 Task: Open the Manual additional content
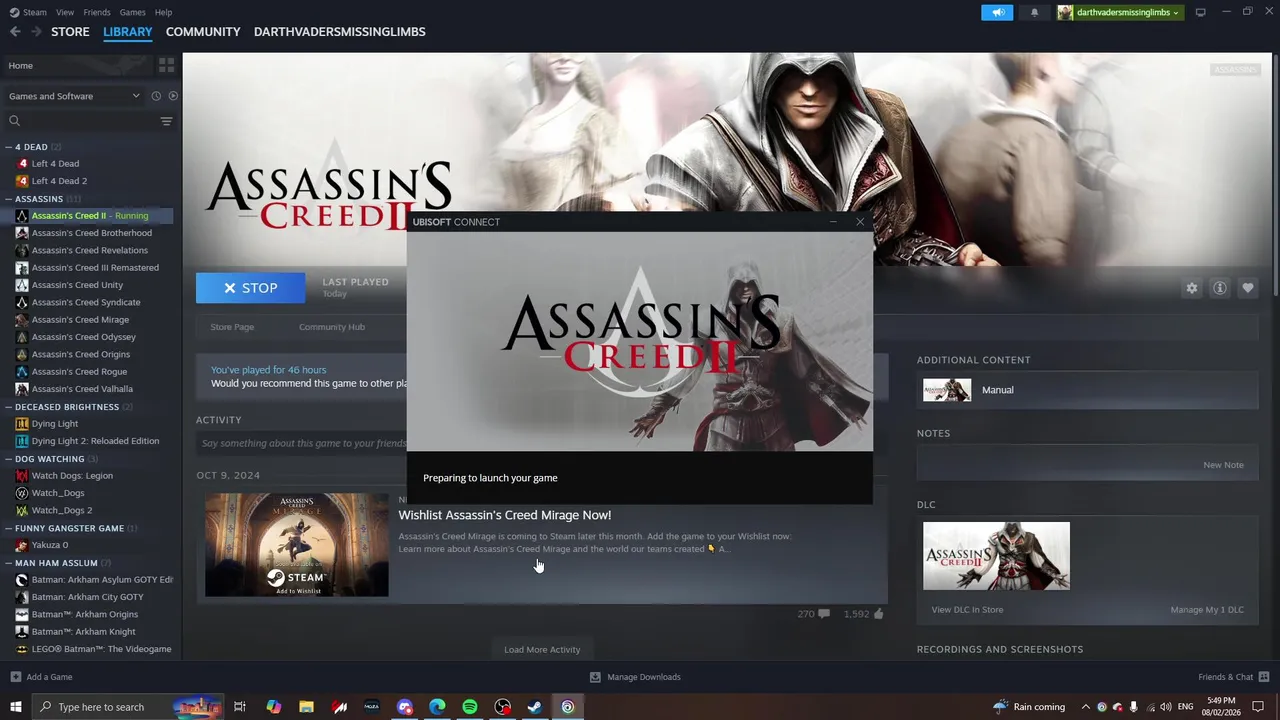(x=1087, y=390)
